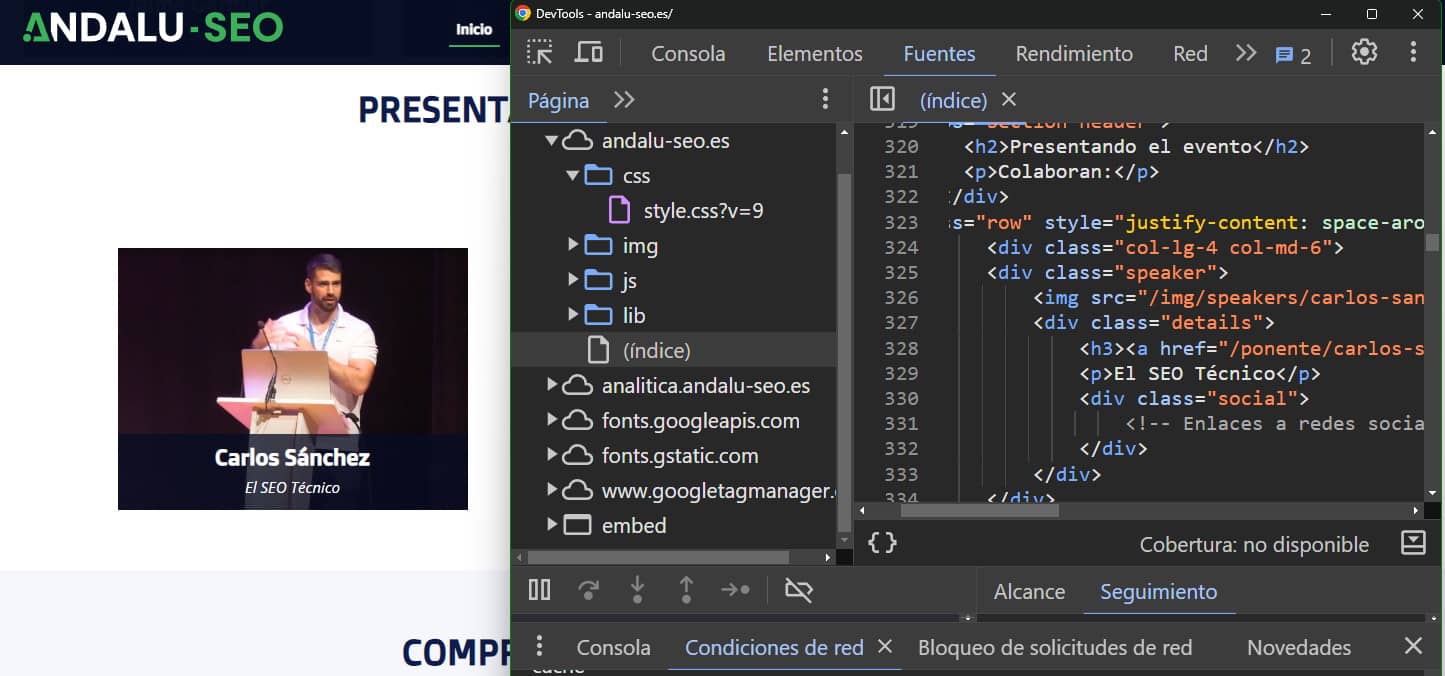Close the Condiciones de red drawer tab
Screen dimensions: 1445x676
(x=885, y=647)
